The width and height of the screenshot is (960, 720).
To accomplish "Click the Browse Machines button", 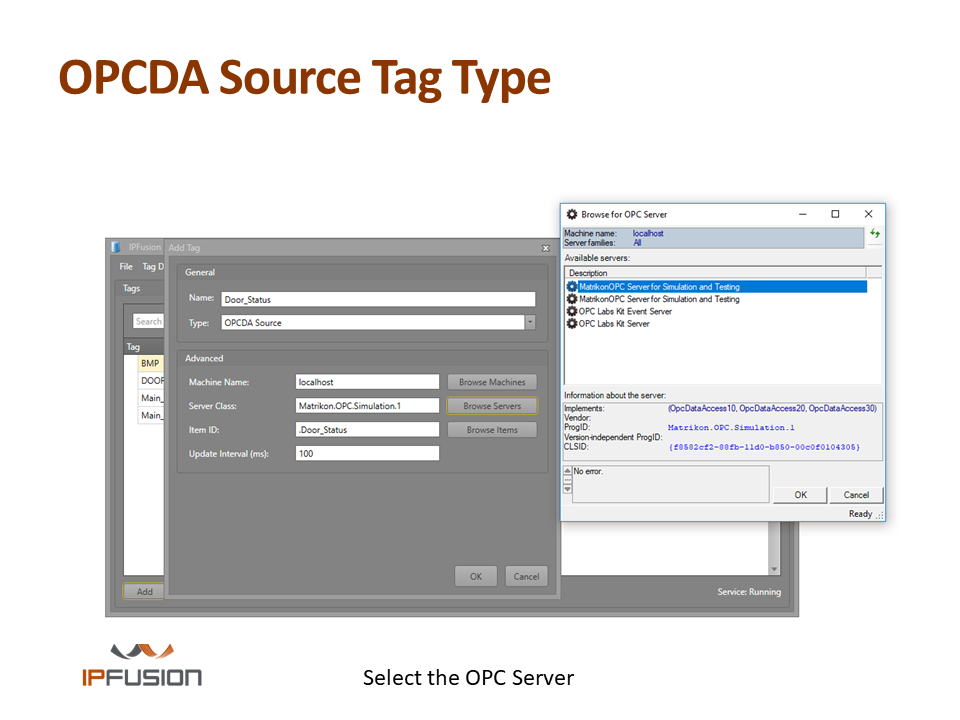I will (x=492, y=381).
